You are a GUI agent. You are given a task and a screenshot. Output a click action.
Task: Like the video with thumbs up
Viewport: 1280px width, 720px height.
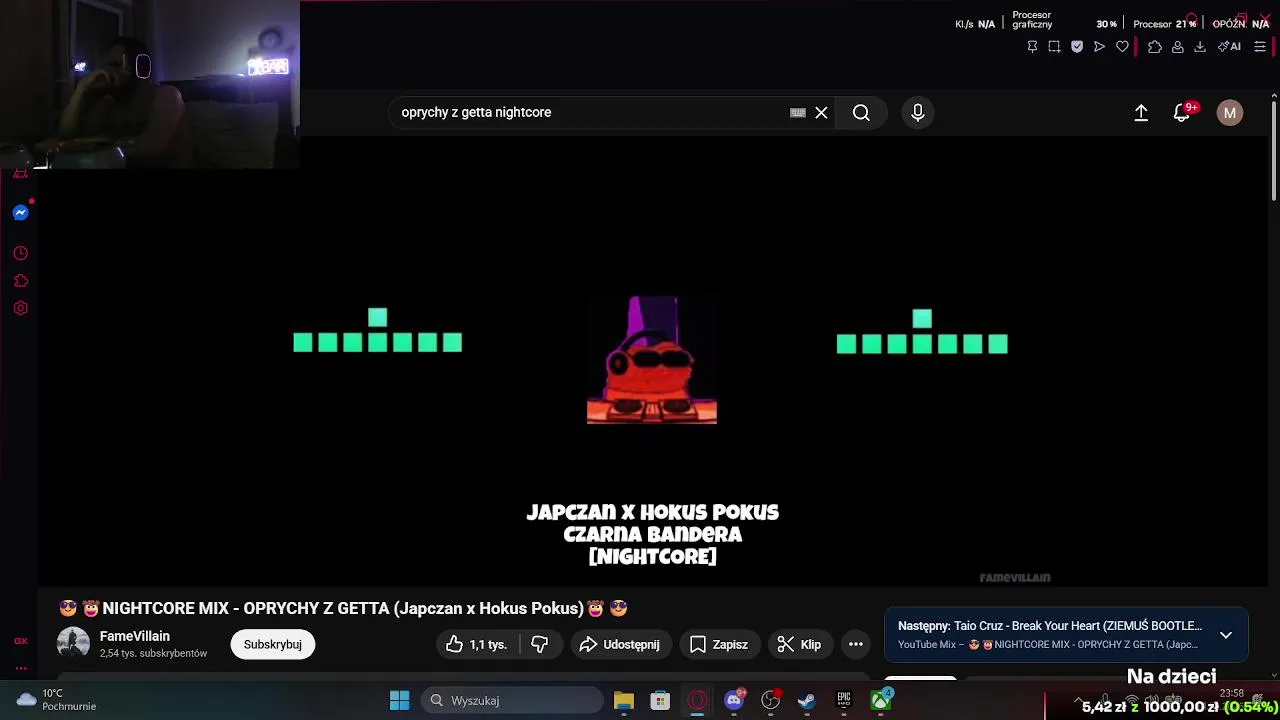click(477, 645)
